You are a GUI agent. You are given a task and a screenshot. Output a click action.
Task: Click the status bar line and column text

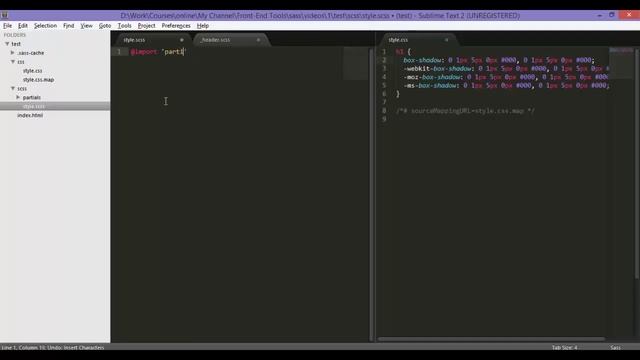coord(53,348)
